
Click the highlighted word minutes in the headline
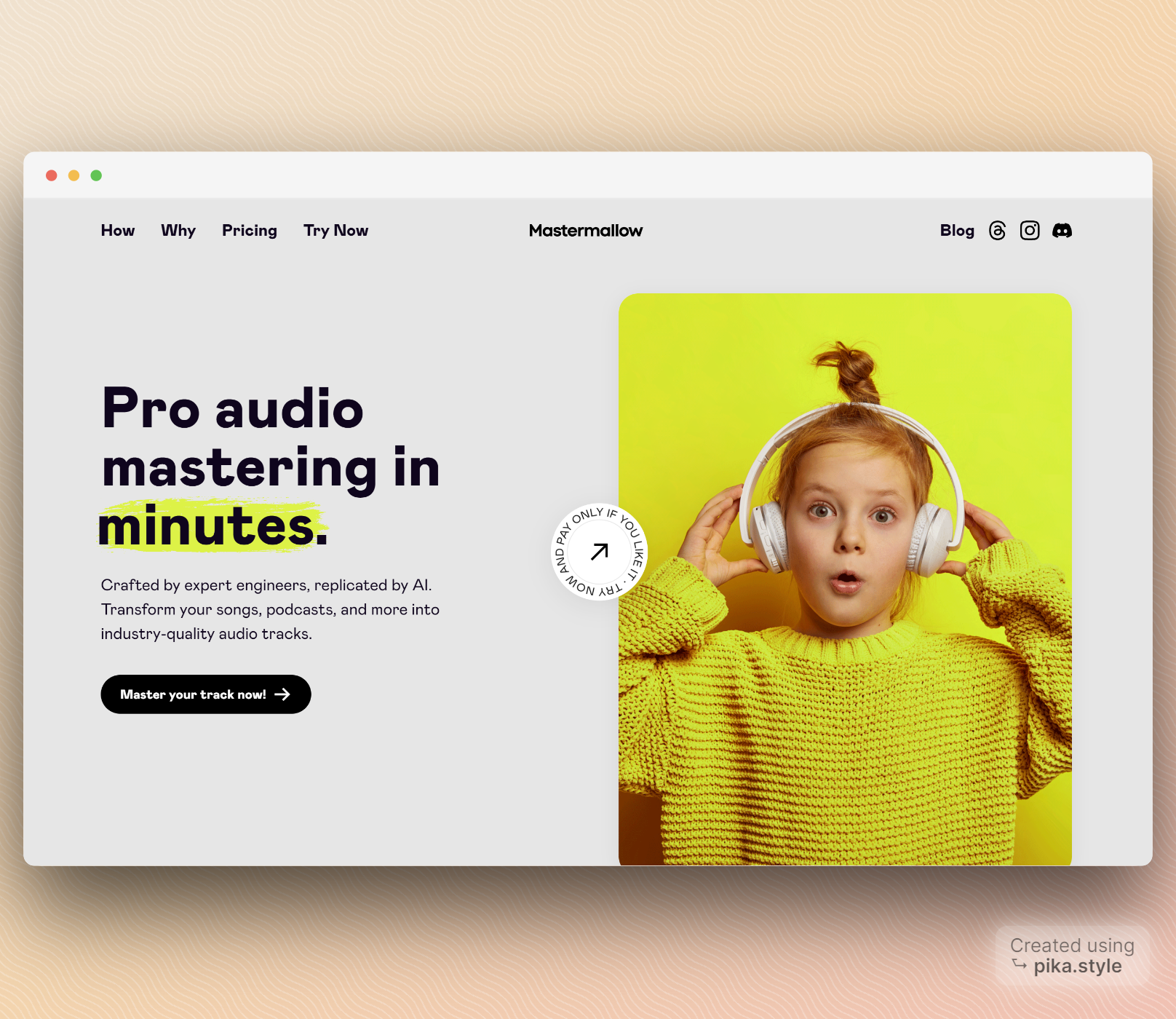pyautogui.click(x=212, y=526)
